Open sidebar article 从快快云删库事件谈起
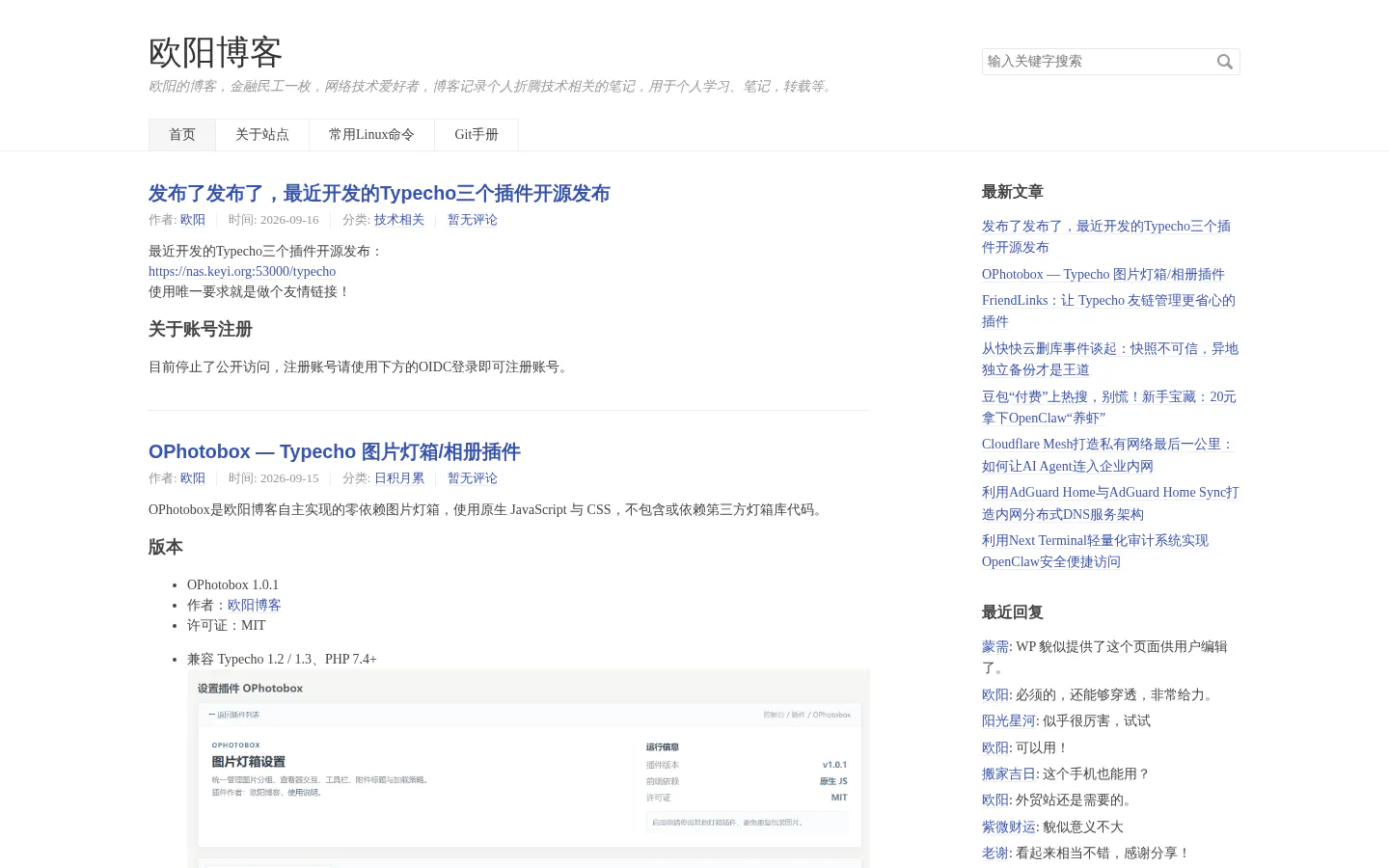Image resolution: width=1389 pixels, height=868 pixels. tap(1110, 360)
